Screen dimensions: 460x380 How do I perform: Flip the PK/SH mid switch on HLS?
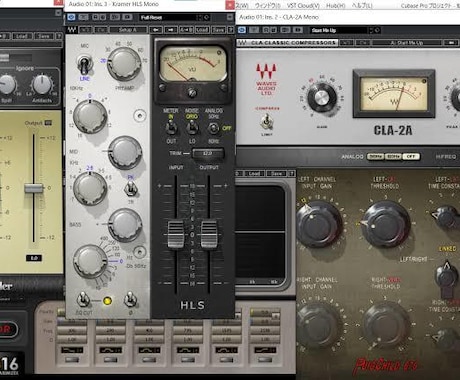point(131,189)
